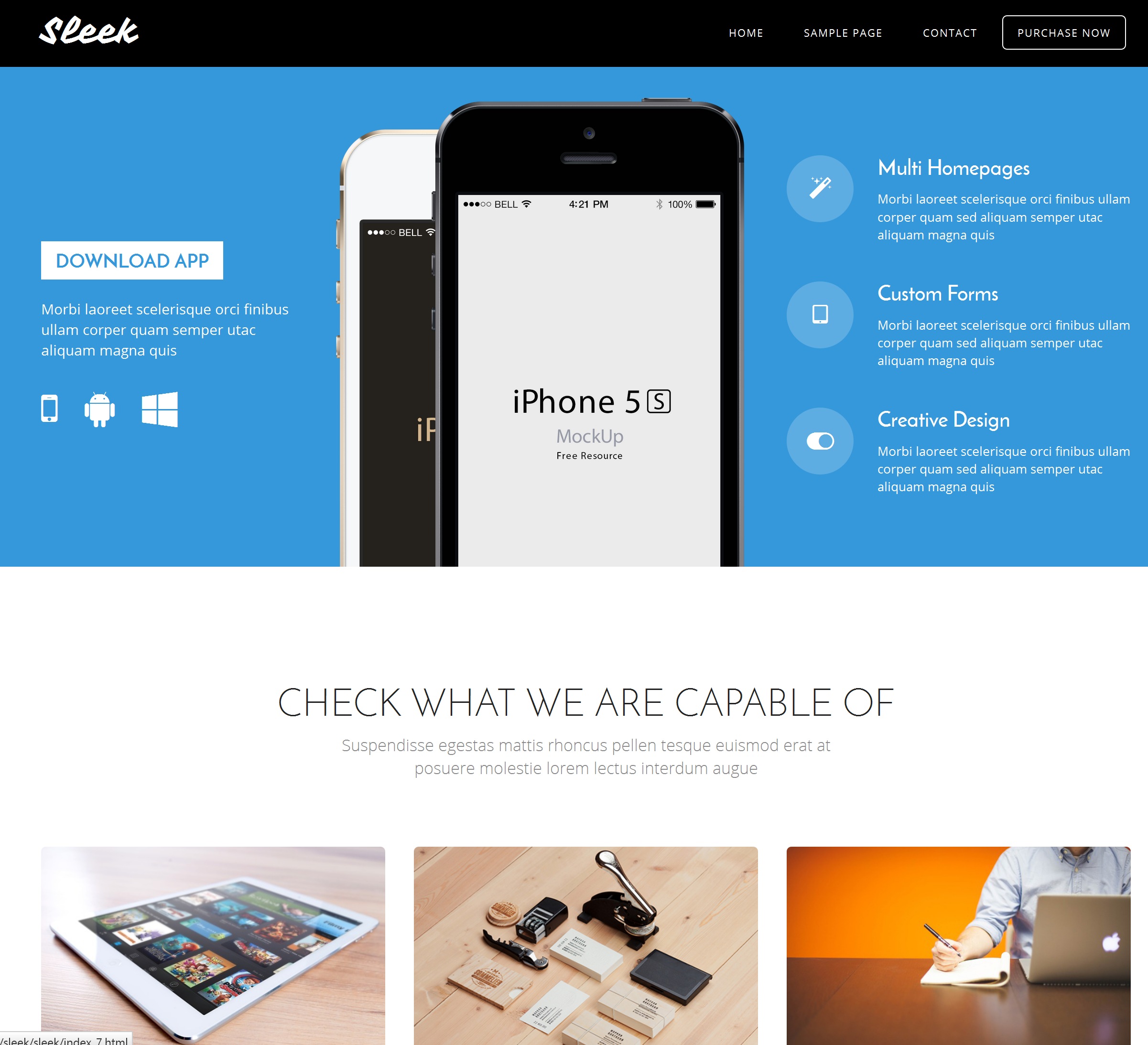
Task: Click the stationery mockup thumbnail
Action: (x=585, y=940)
